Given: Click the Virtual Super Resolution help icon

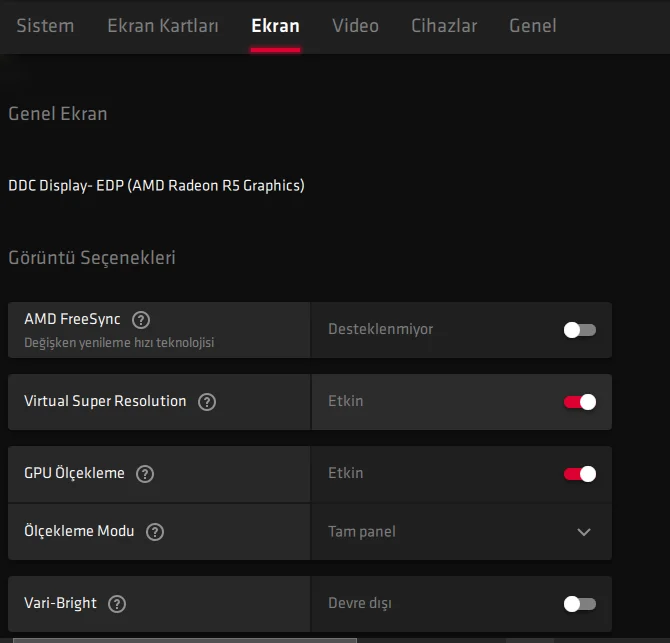Looking at the screenshot, I should click(x=207, y=402).
